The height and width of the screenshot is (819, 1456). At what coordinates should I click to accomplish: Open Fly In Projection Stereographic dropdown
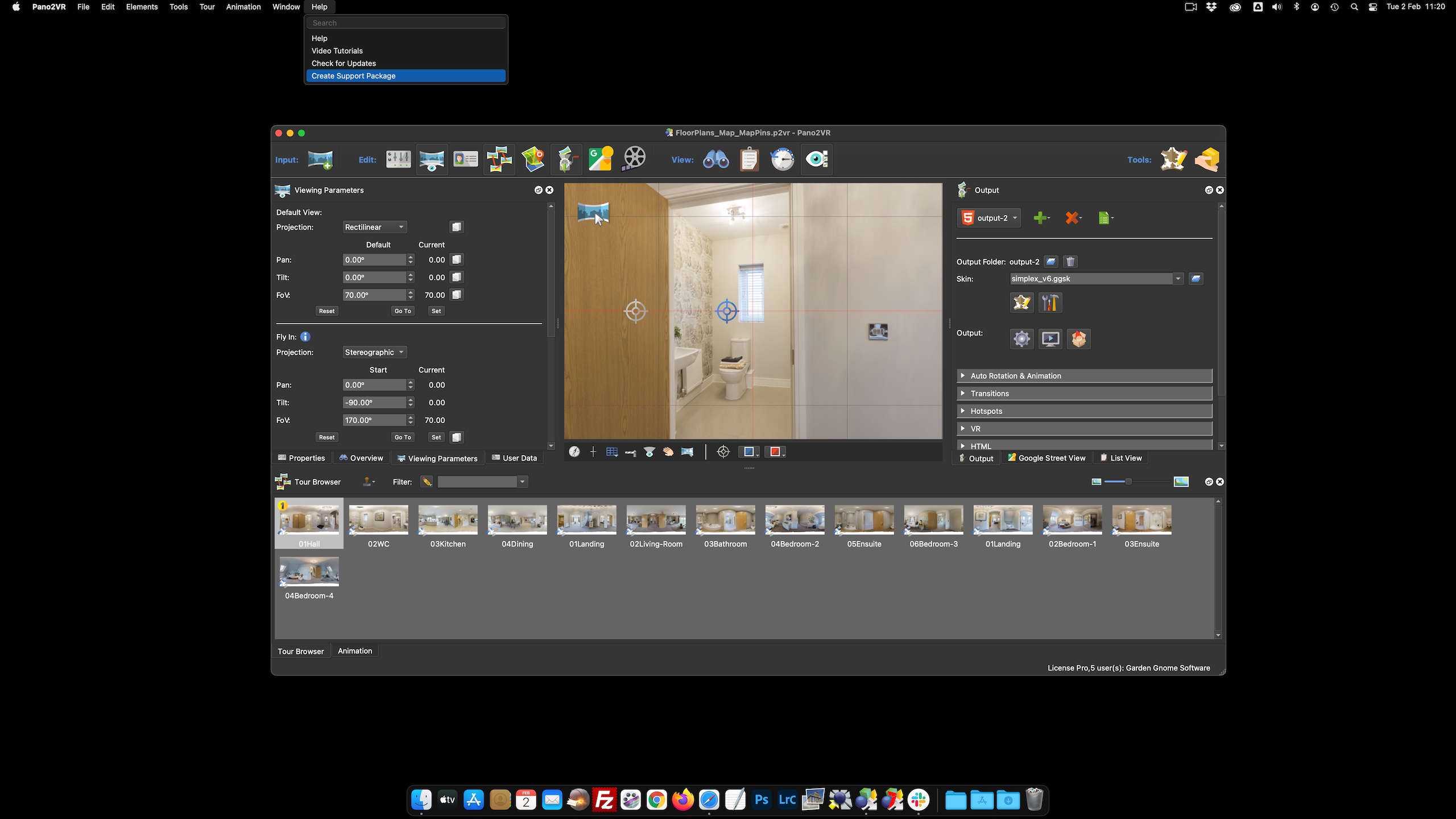pyautogui.click(x=374, y=352)
